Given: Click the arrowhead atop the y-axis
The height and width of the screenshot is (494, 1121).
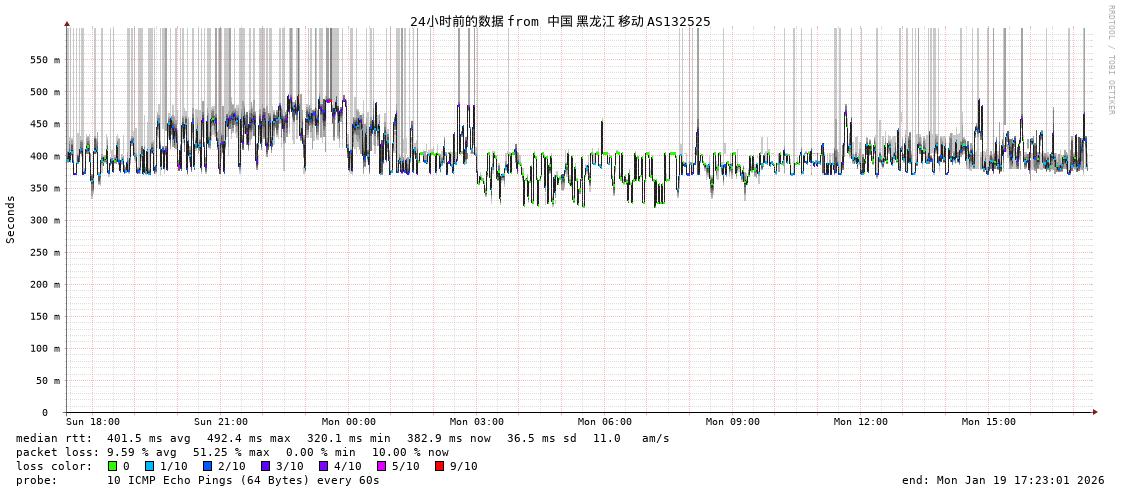Looking at the screenshot, I should pos(67,23).
